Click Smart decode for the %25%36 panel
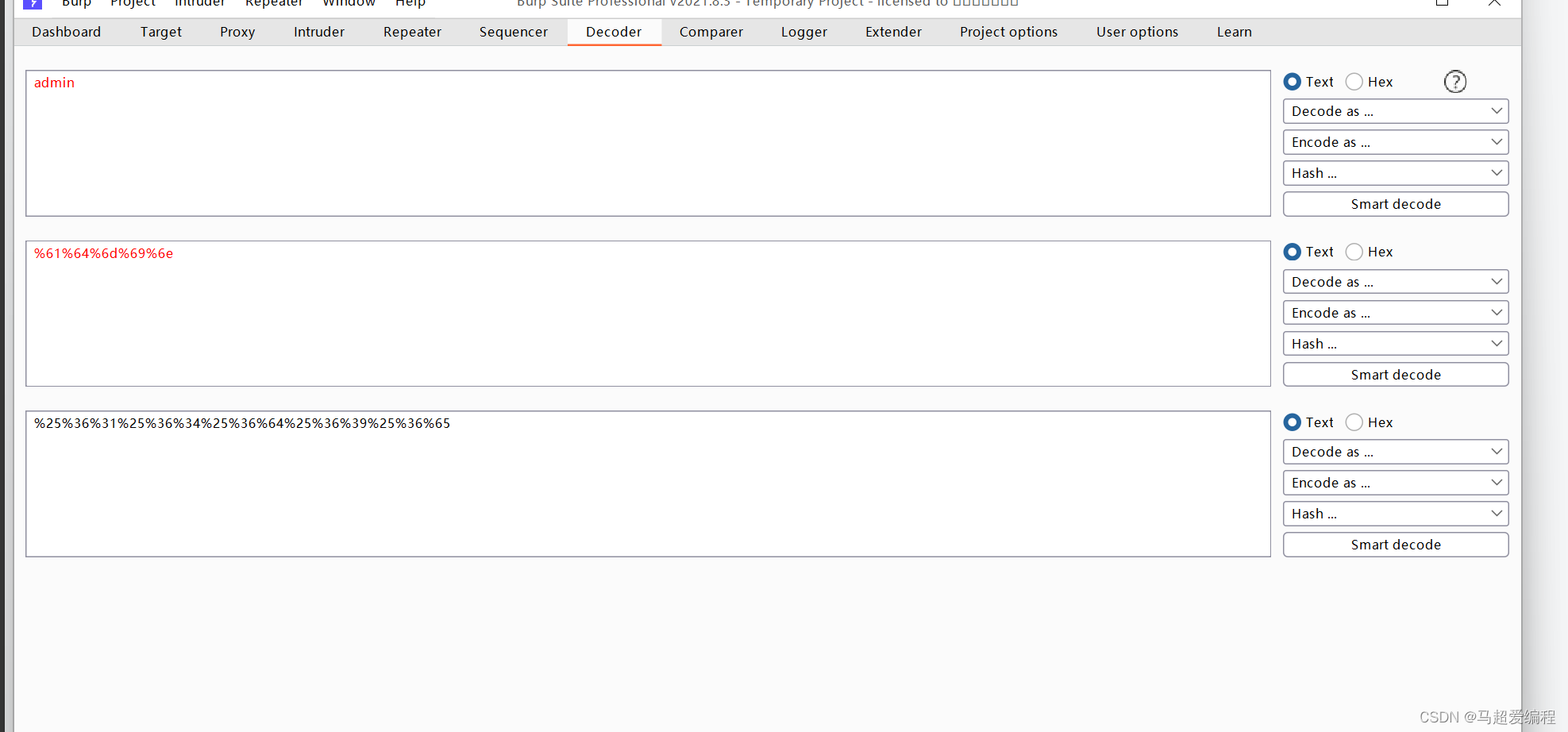The width and height of the screenshot is (1568, 732). [1396, 545]
